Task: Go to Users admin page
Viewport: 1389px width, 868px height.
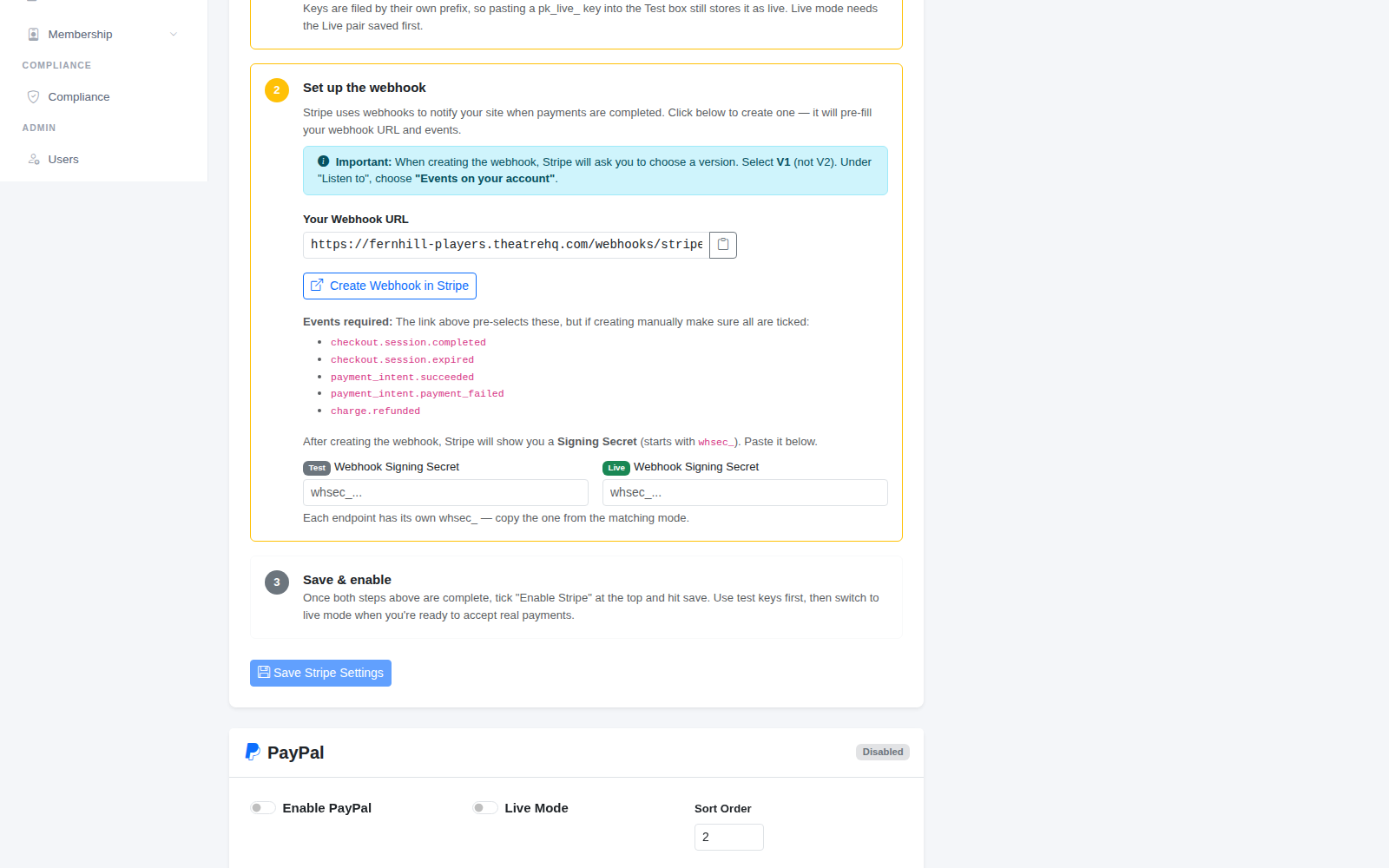Action: point(102,160)
